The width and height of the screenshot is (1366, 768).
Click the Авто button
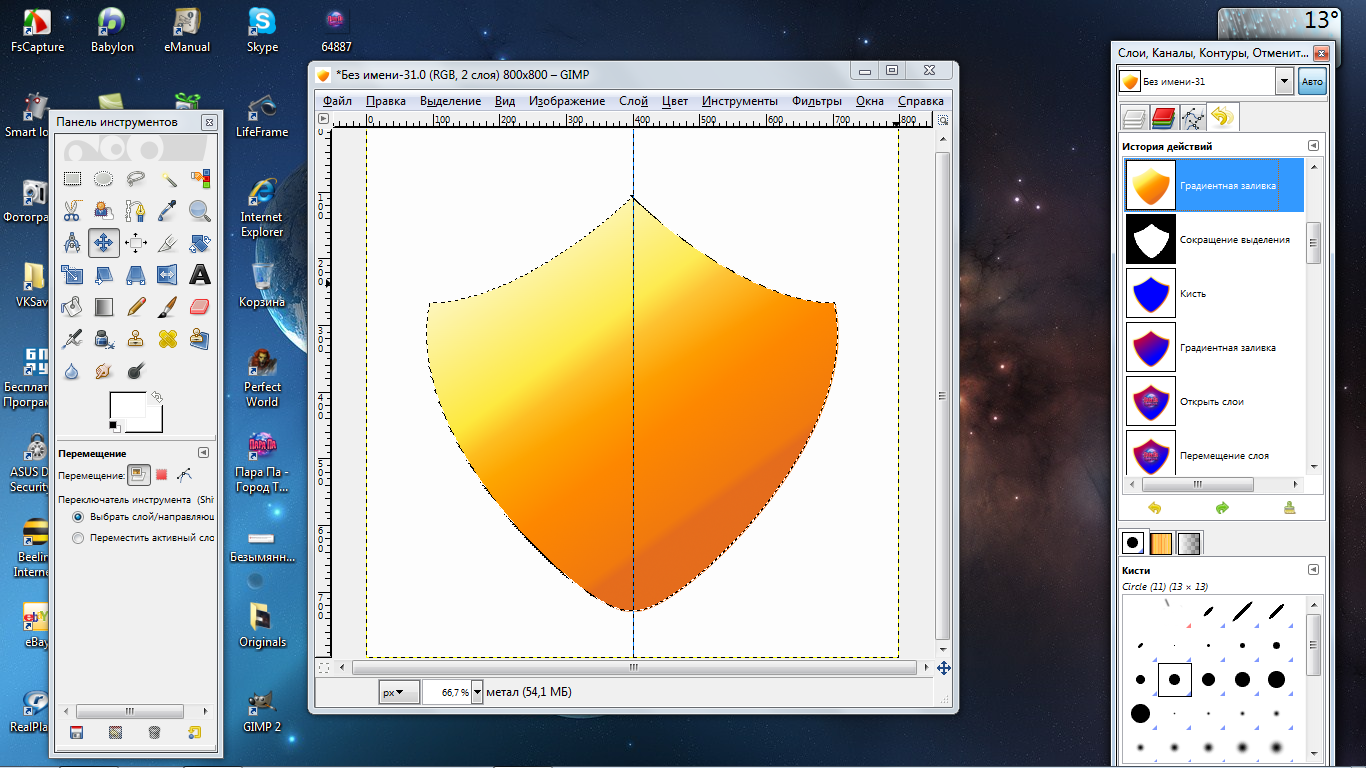[x=1311, y=82]
